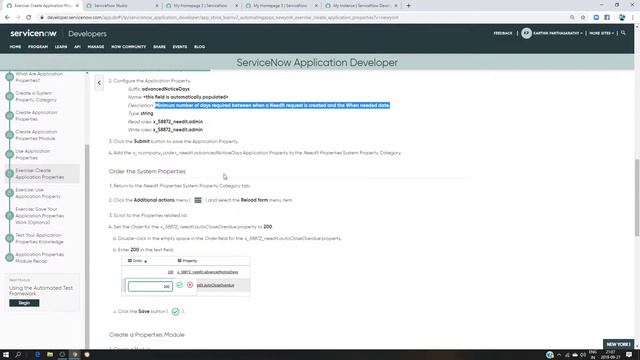Close the ServiceNow Studio tab

coord(157,6)
